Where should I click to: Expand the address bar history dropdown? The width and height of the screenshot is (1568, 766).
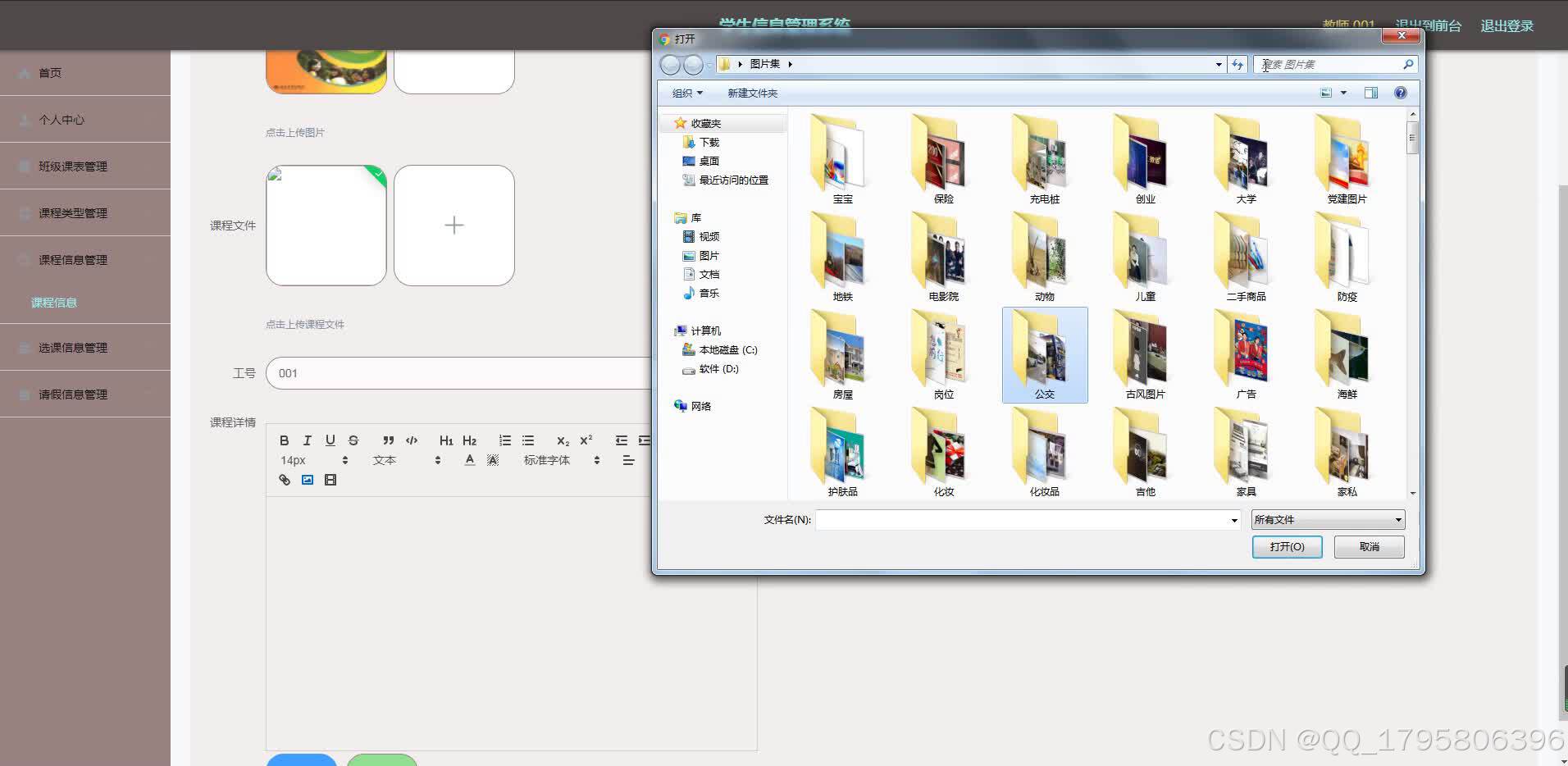pos(1219,64)
